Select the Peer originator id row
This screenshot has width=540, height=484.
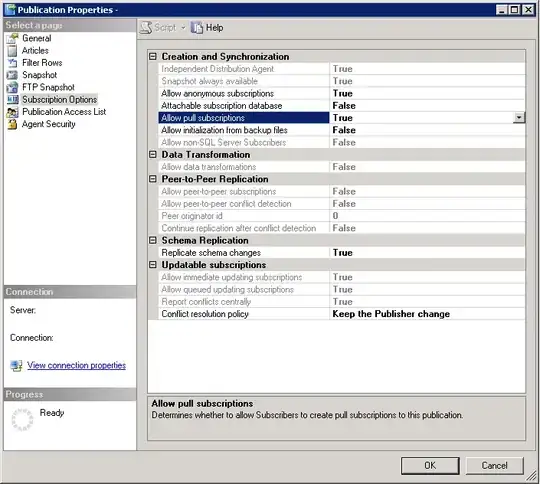342,216
